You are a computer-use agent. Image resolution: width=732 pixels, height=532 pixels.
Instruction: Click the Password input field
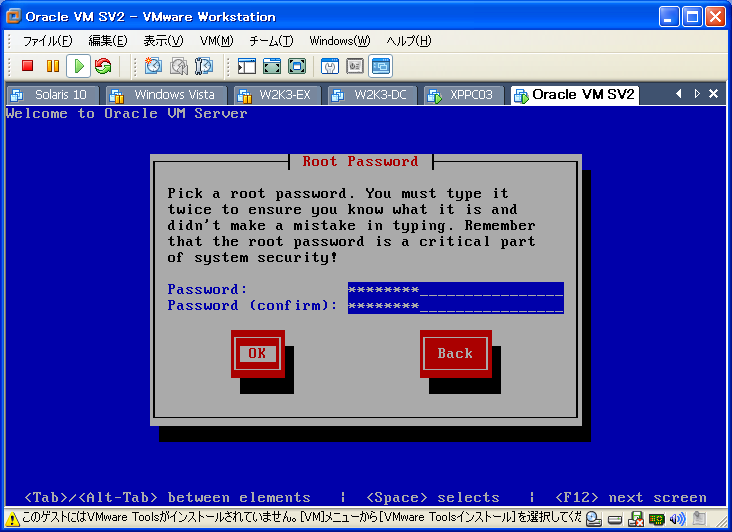(x=456, y=290)
